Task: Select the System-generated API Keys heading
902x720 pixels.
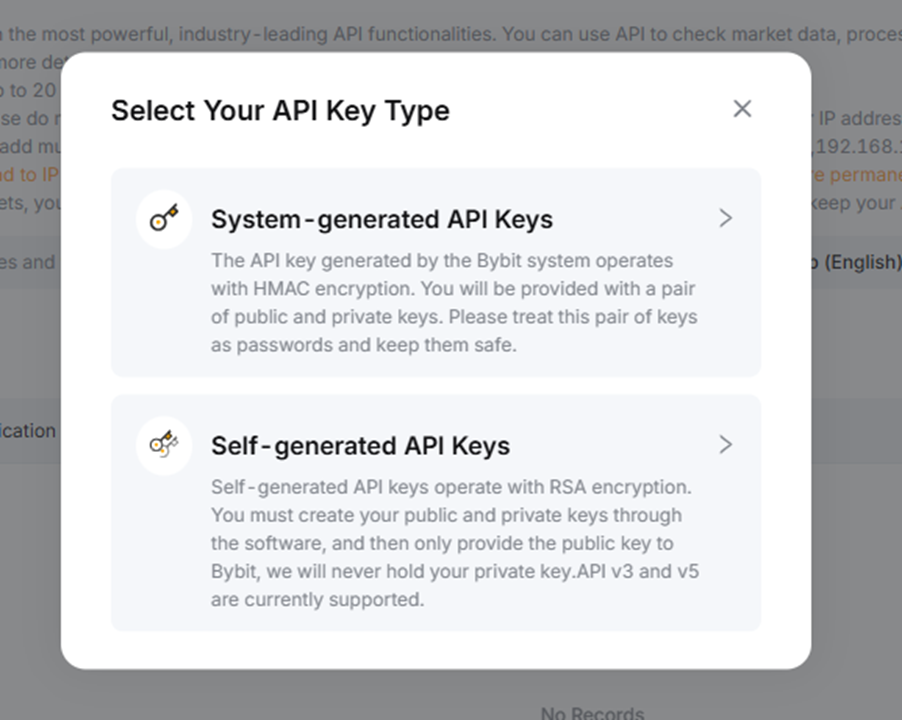Action: (381, 219)
